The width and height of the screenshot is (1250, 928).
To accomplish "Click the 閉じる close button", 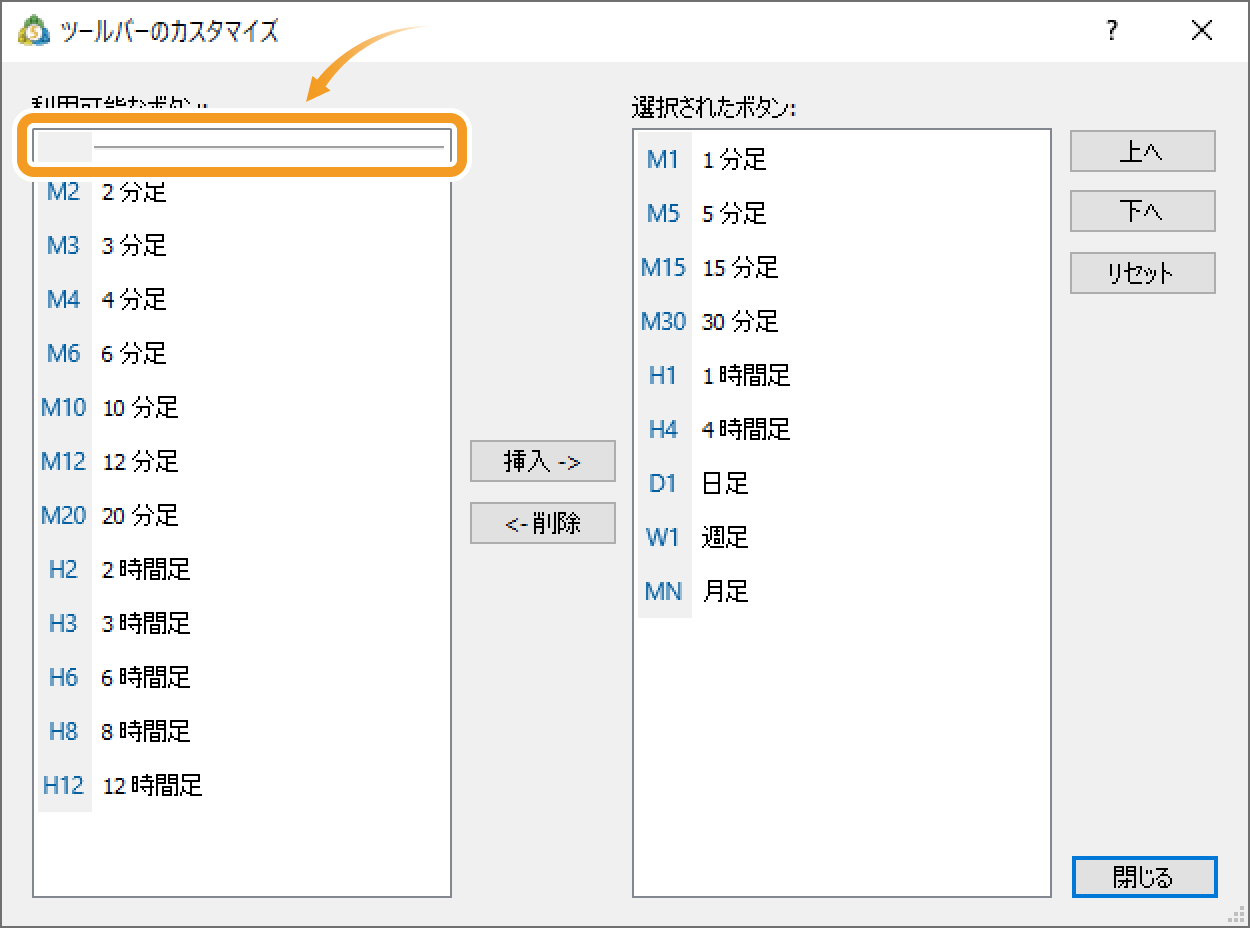I will click(x=1144, y=877).
